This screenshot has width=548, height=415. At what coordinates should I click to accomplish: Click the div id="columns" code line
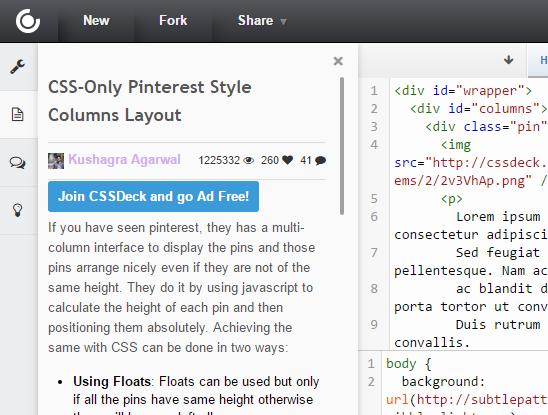click(x=479, y=109)
